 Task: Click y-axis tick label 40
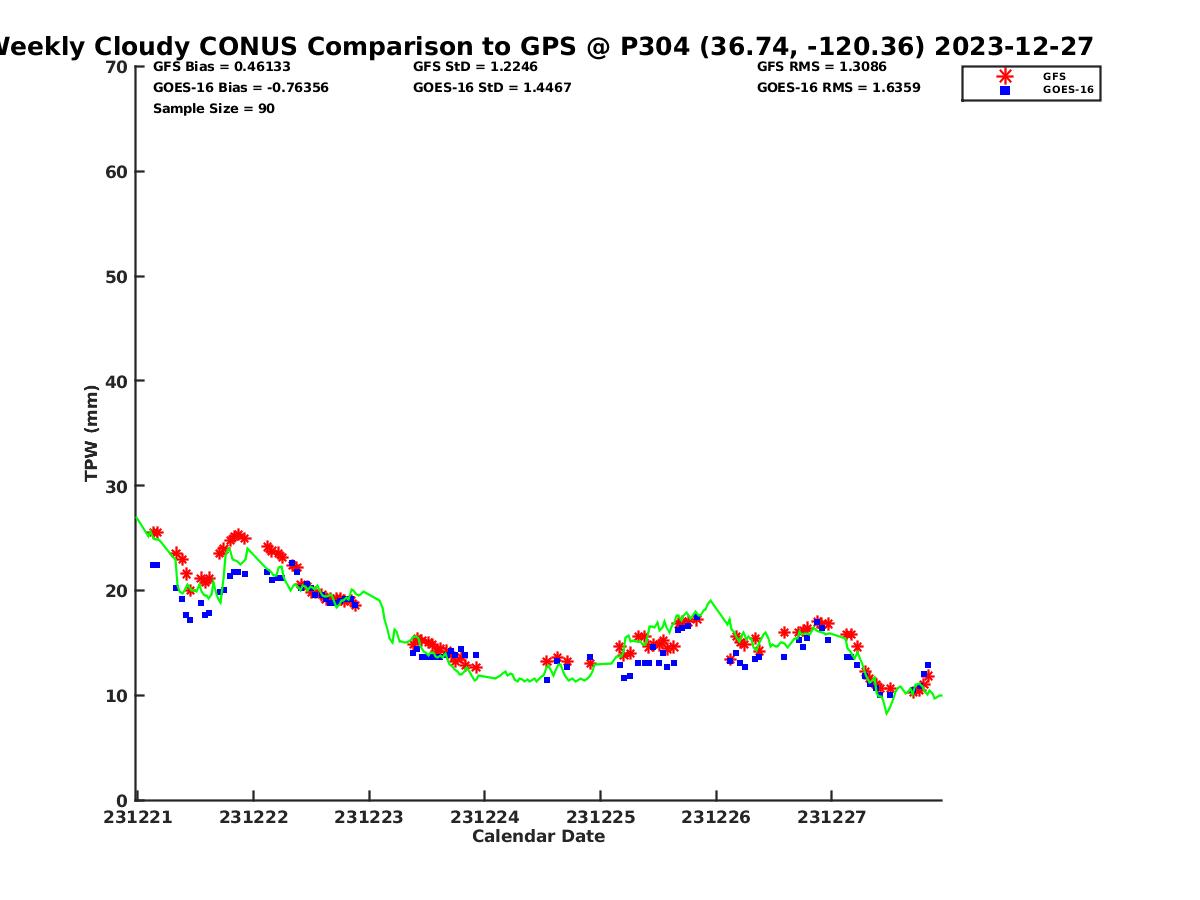pyautogui.click(x=117, y=381)
